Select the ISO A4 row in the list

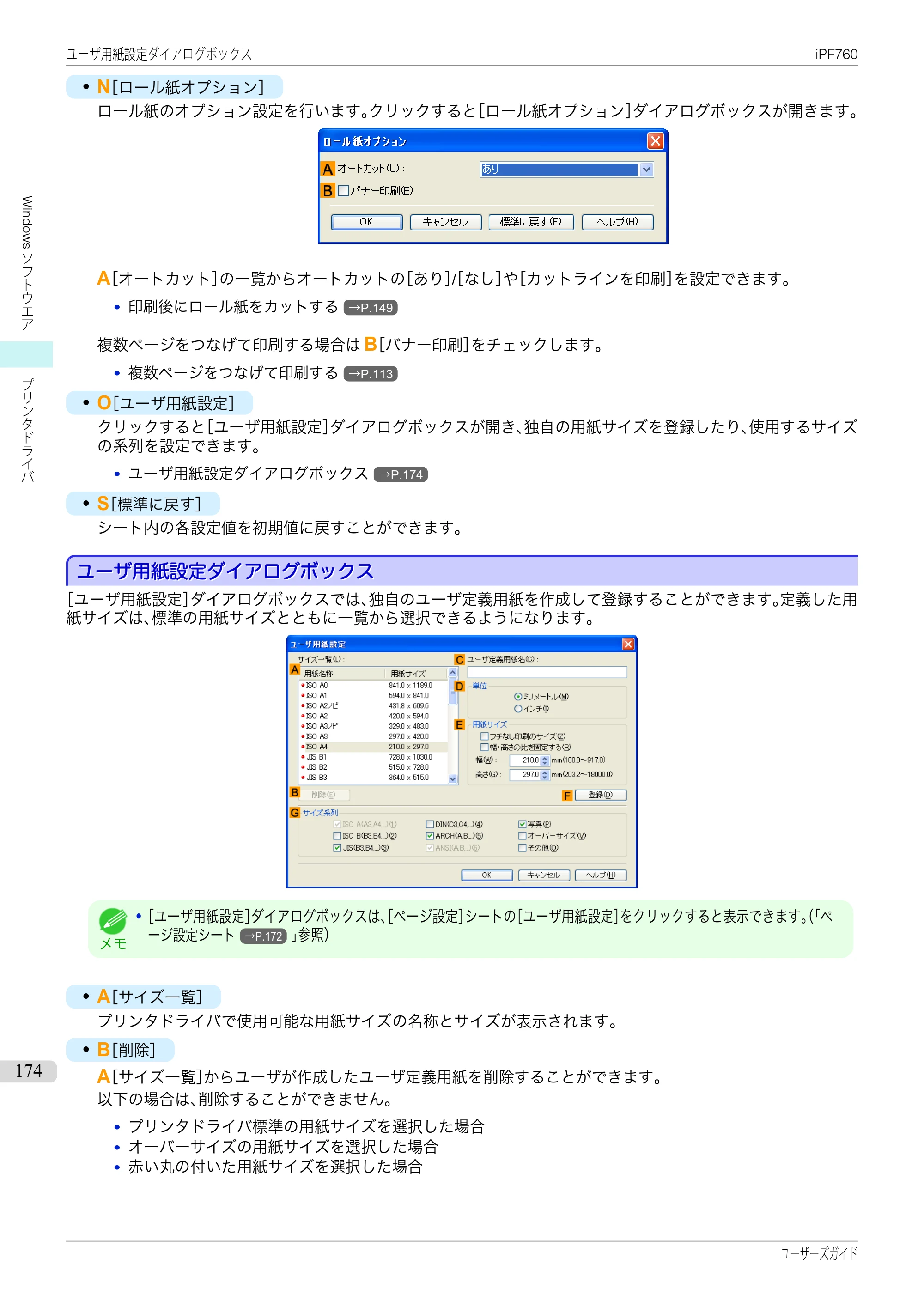(x=373, y=747)
